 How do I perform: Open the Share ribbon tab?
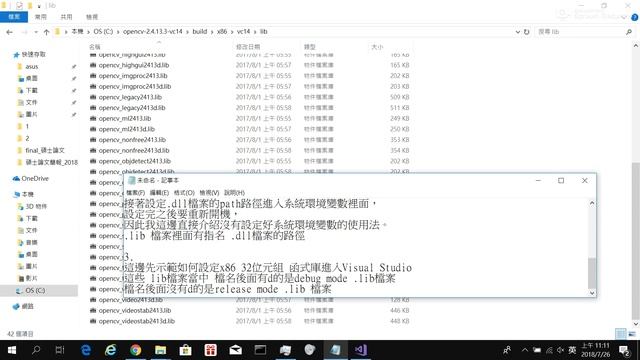[x=66, y=17]
